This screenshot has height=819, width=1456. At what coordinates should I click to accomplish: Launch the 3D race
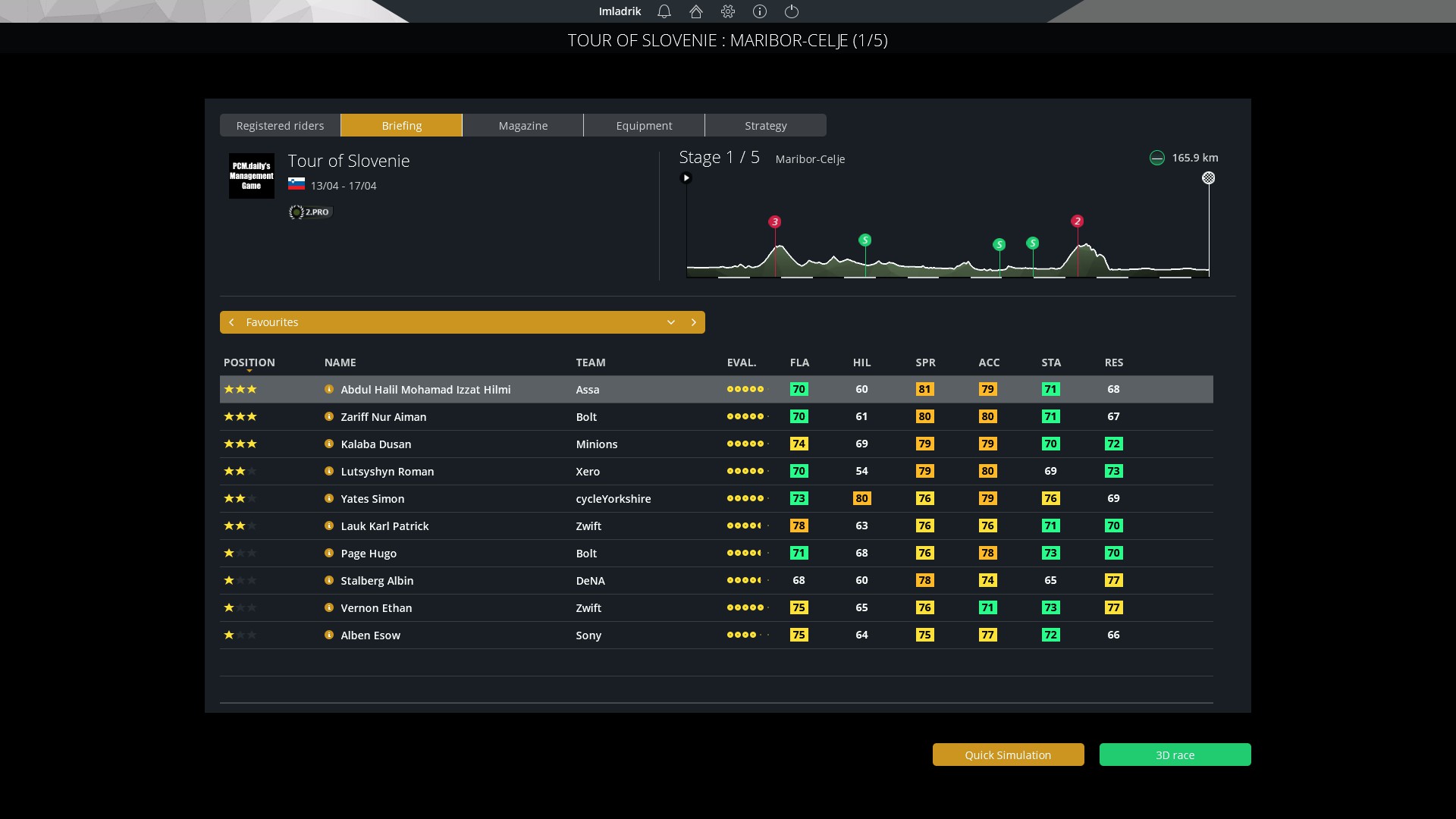(x=1175, y=755)
